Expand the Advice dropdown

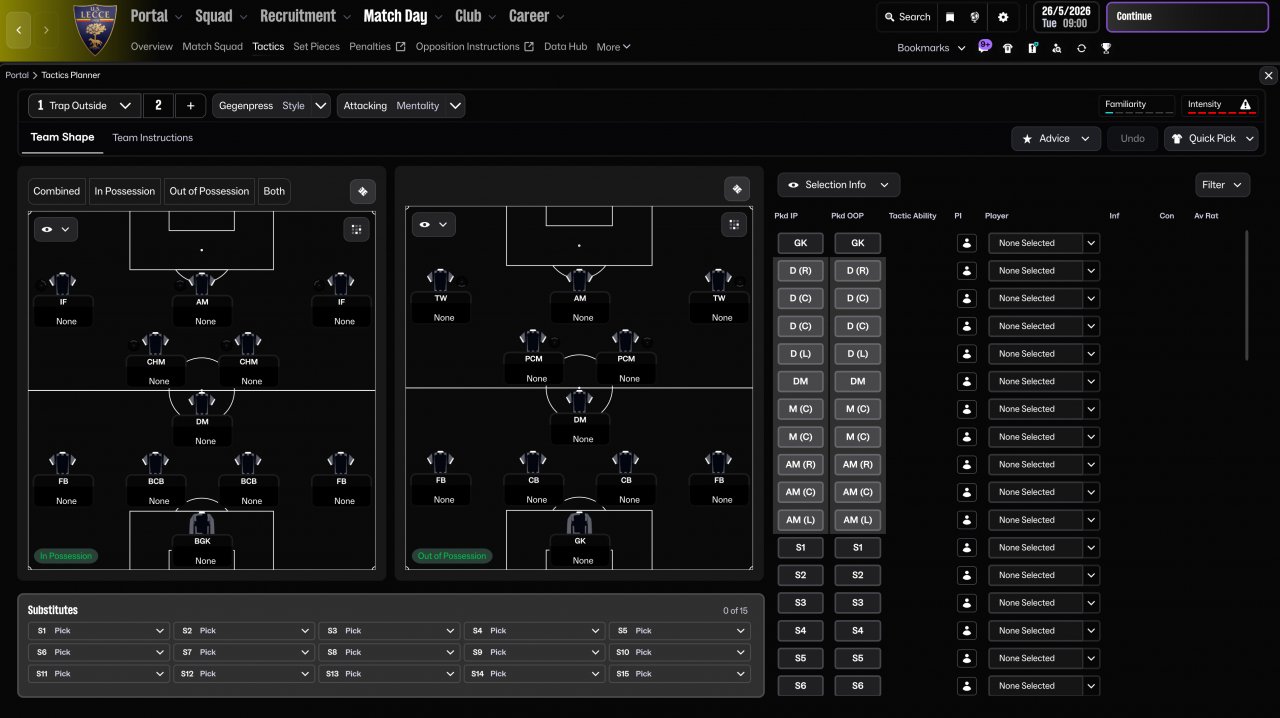(x=1055, y=139)
